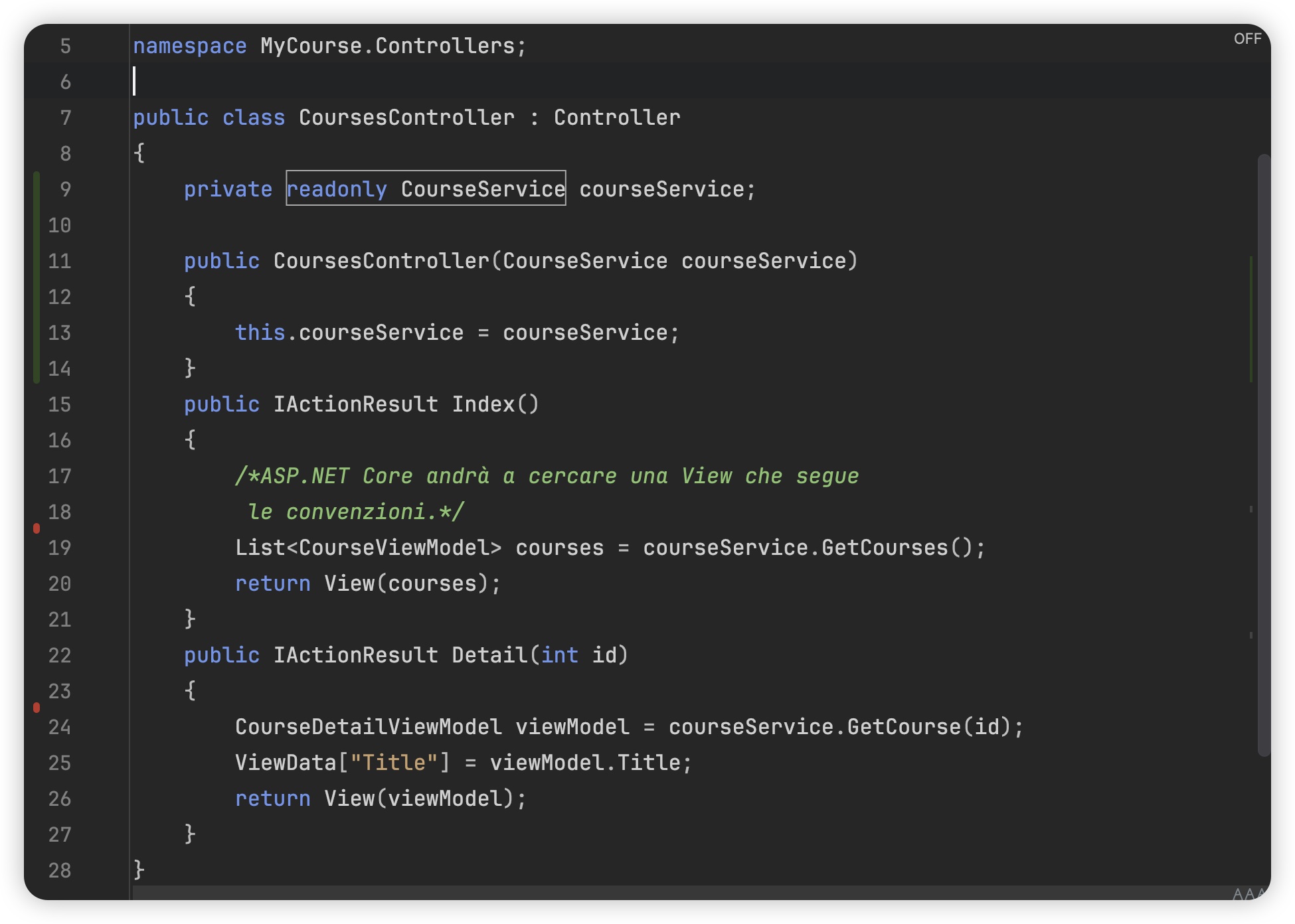Click the green ASP.NET Core comment text

[x=546, y=476]
